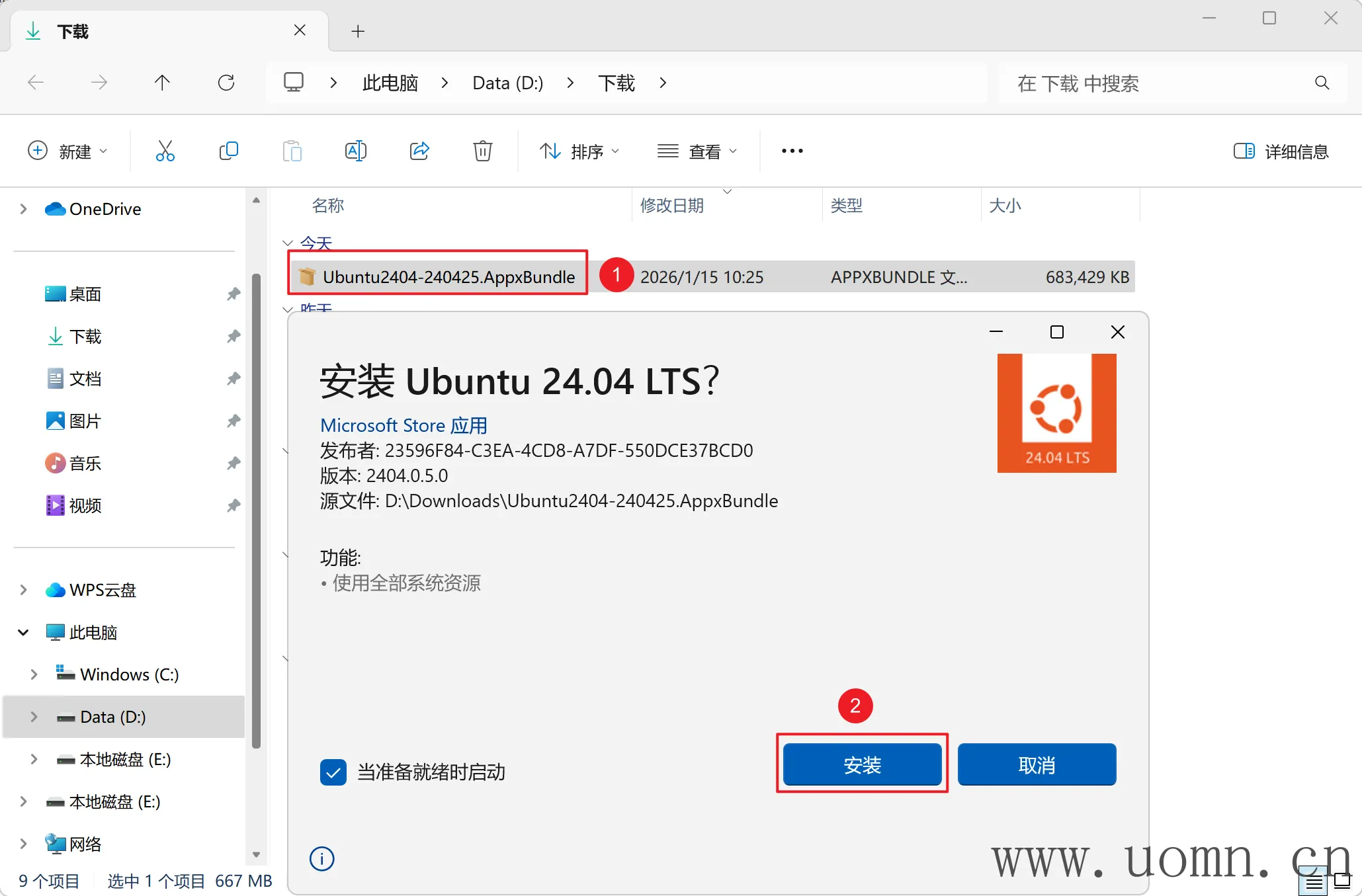Click the info icon in installer dialog

(322, 859)
